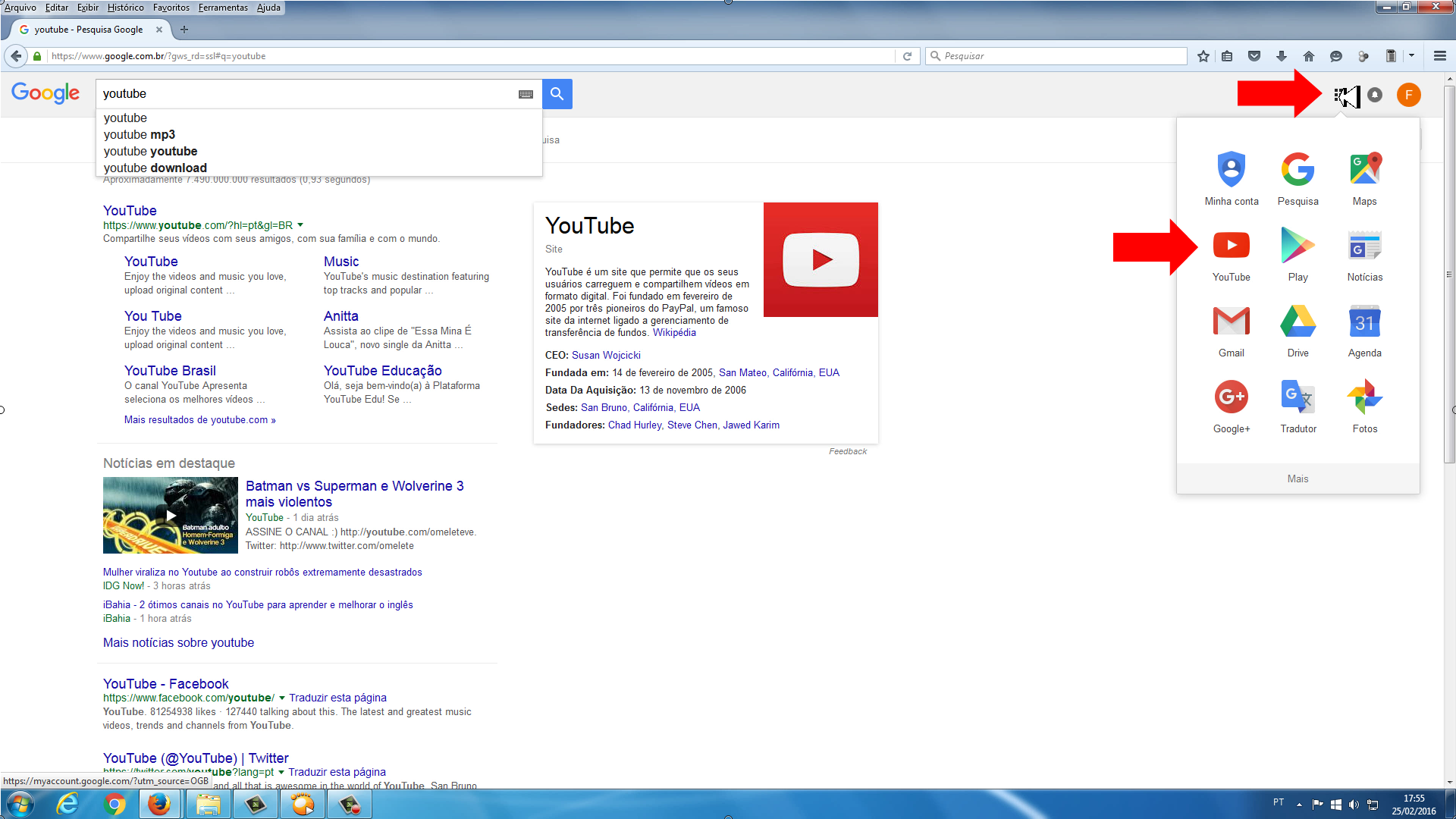Open File Explorer folder on taskbar

tap(208, 804)
